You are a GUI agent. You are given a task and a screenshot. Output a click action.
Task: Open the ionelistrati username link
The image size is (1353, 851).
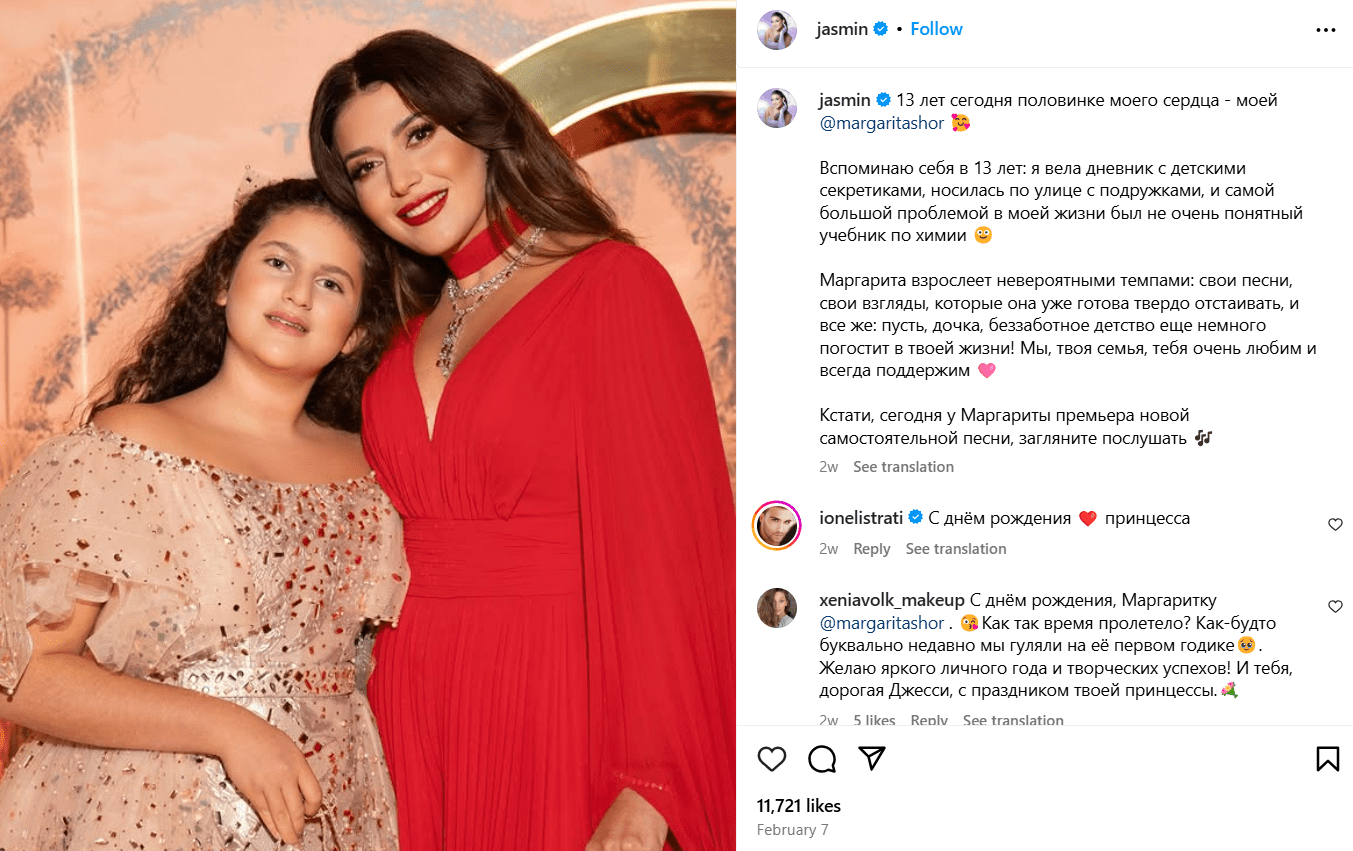[x=860, y=518]
